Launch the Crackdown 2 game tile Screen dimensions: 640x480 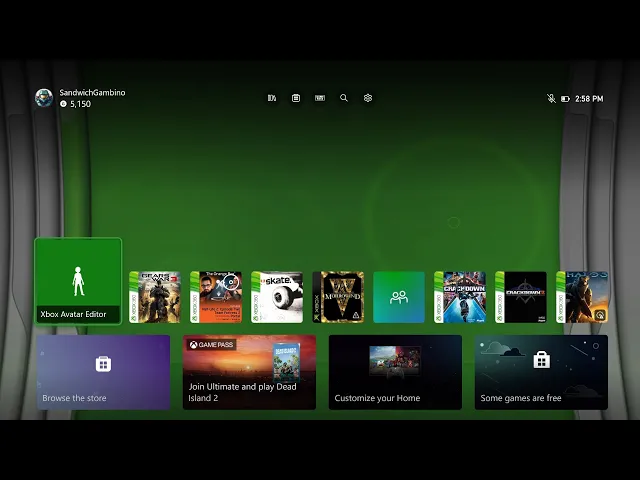(x=521, y=297)
